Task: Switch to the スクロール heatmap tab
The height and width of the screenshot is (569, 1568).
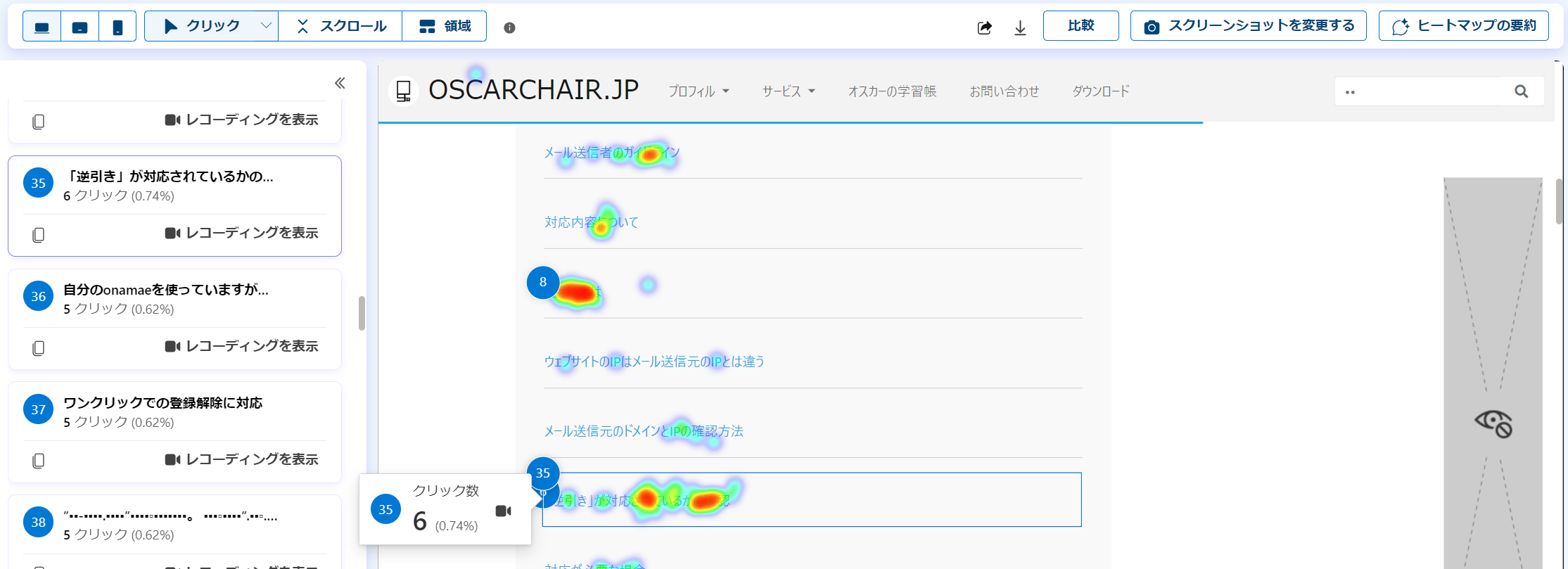Action: [340, 26]
